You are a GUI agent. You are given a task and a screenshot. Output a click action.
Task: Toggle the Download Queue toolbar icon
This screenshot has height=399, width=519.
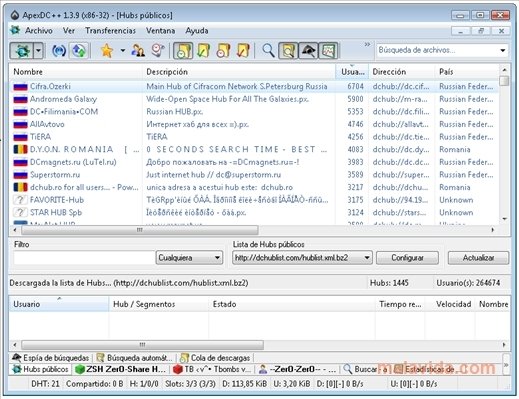(183, 51)
